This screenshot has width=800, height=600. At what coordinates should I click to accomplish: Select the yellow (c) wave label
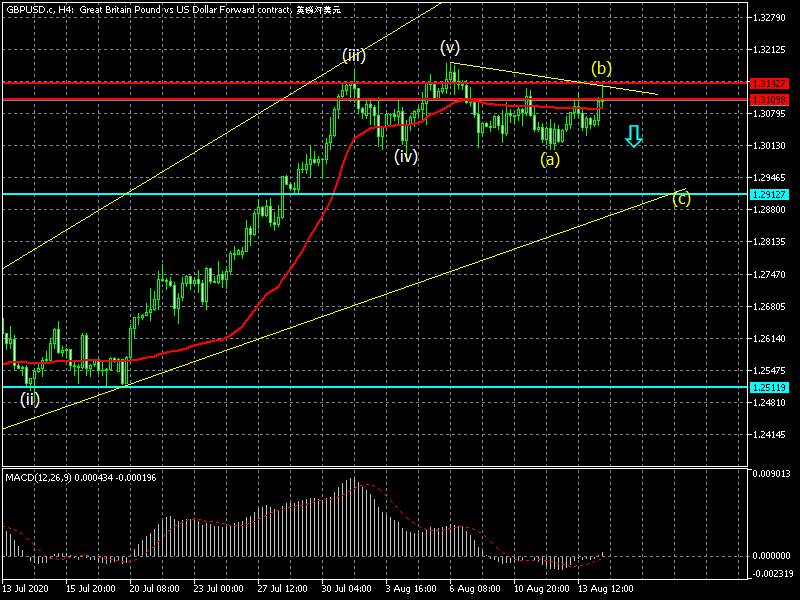(681, 198)
